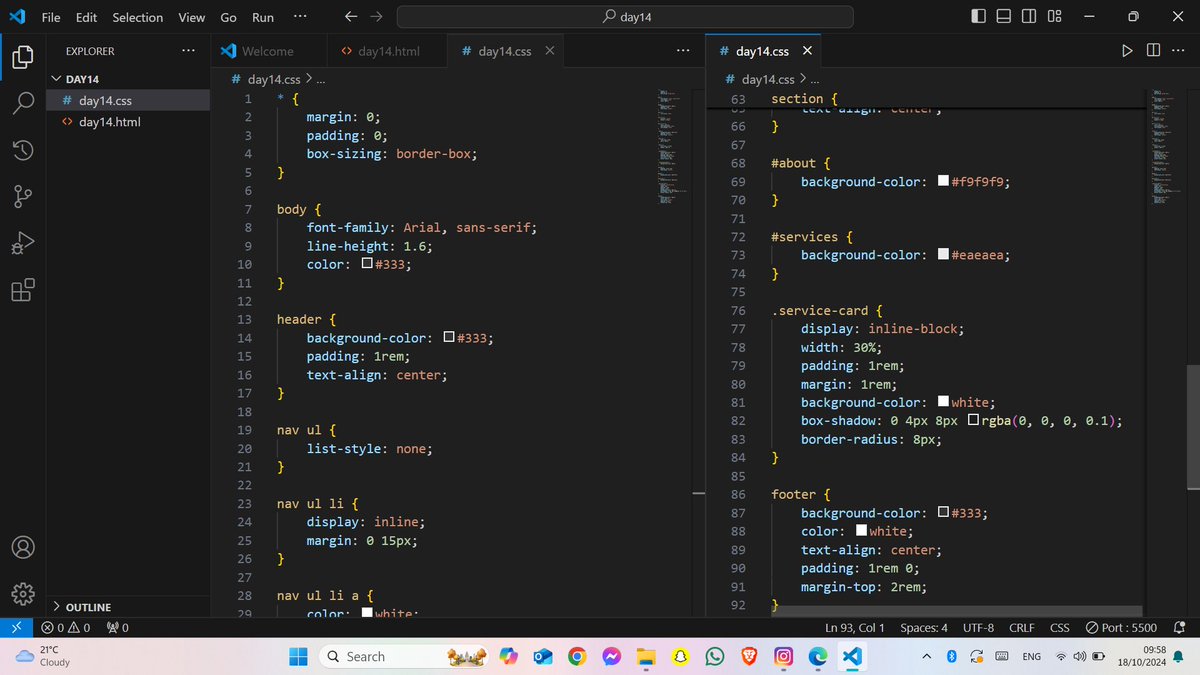Open WhatsApp from the taskbar

(714, 656)
